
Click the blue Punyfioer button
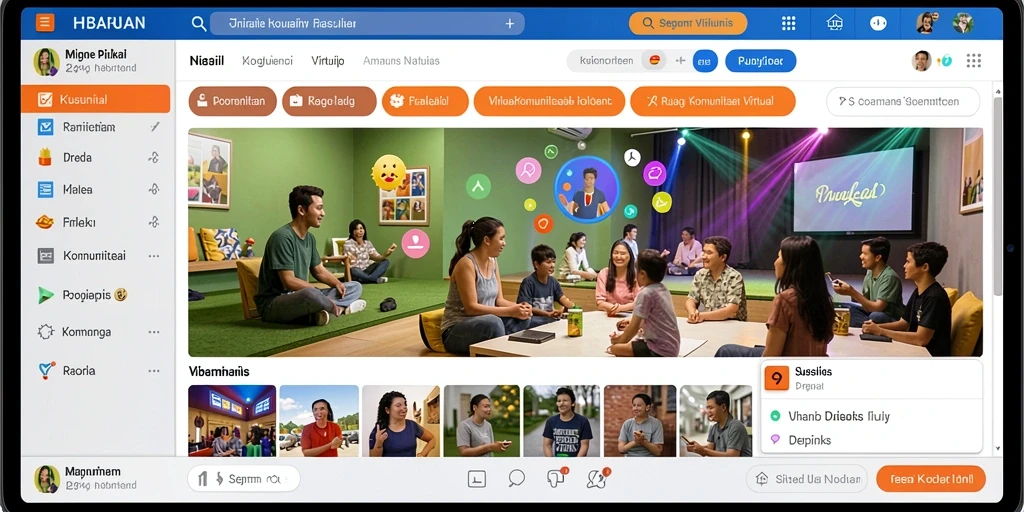(760, 61)
